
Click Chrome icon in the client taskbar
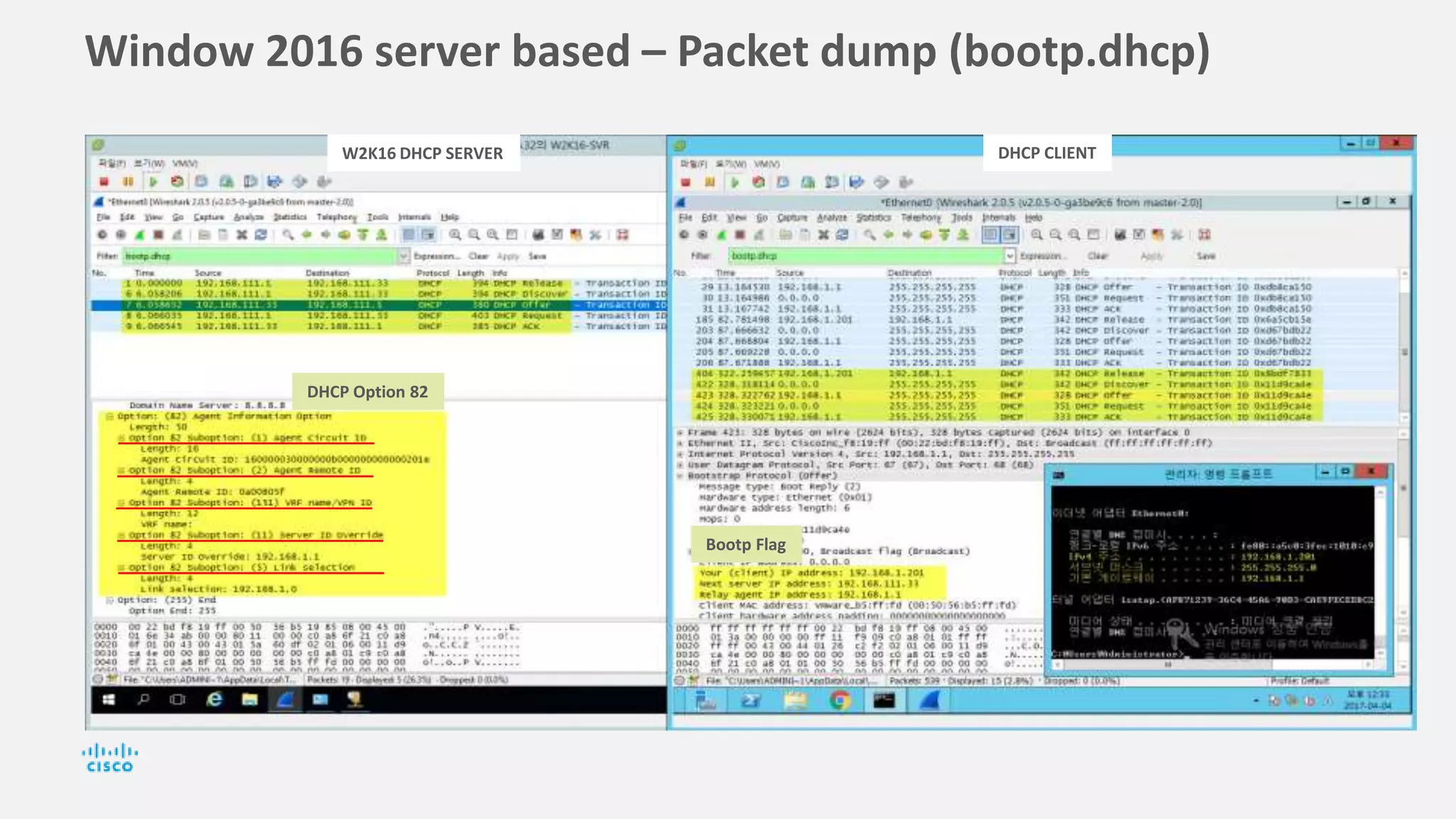pyautogui.click(x=840, y=701)
